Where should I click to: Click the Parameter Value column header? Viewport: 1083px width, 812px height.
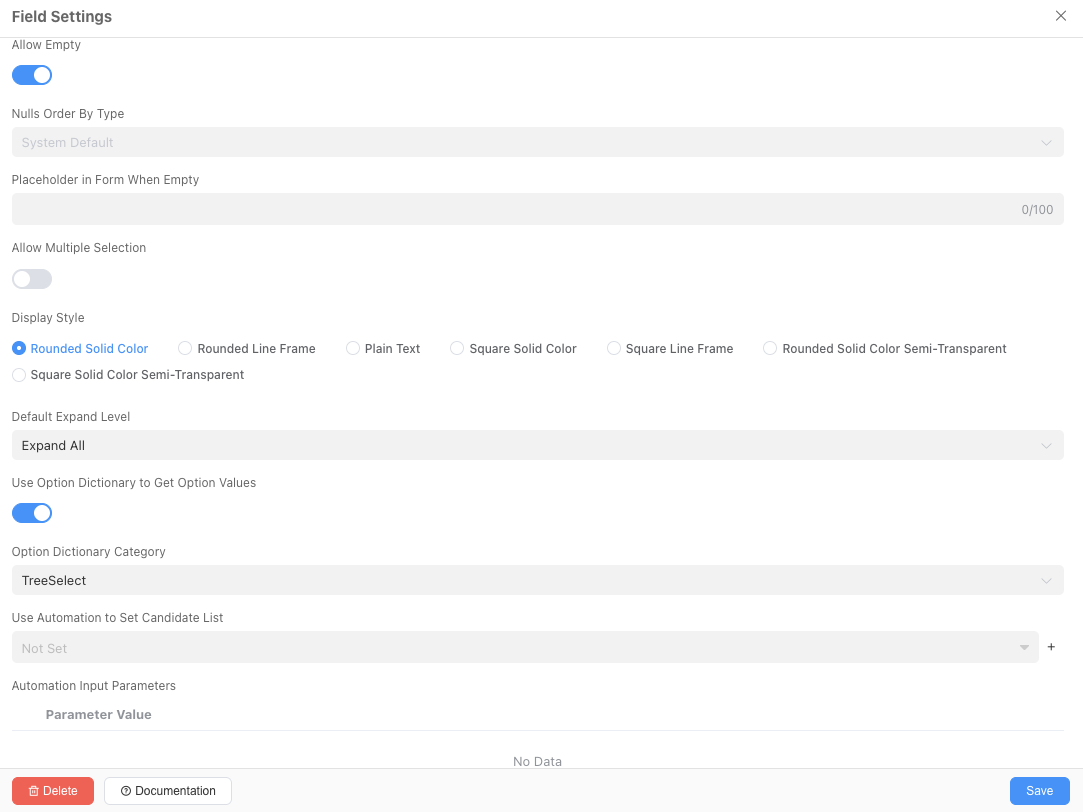pos(99,715)
